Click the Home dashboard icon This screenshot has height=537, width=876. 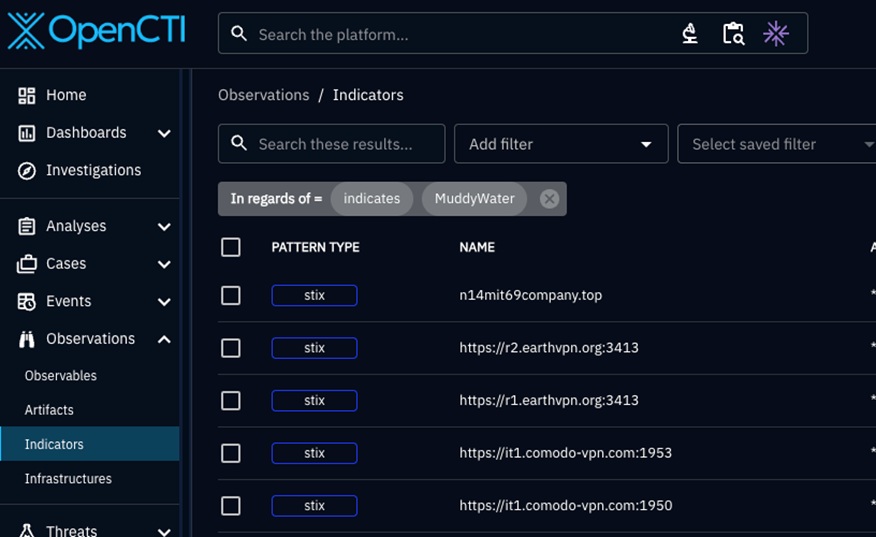click(x=26, y=96)
